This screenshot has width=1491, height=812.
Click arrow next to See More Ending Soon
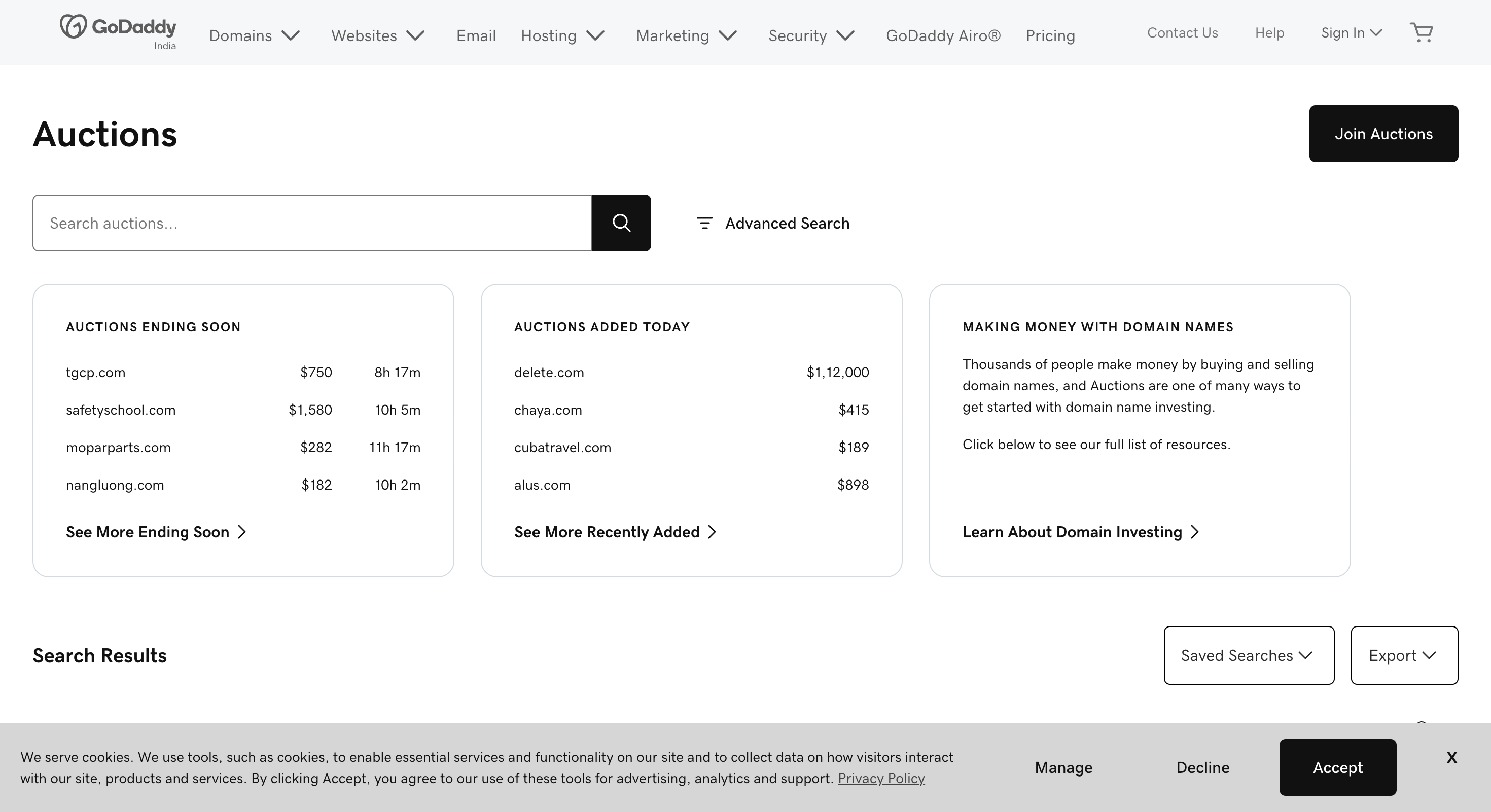click(242, 532)
